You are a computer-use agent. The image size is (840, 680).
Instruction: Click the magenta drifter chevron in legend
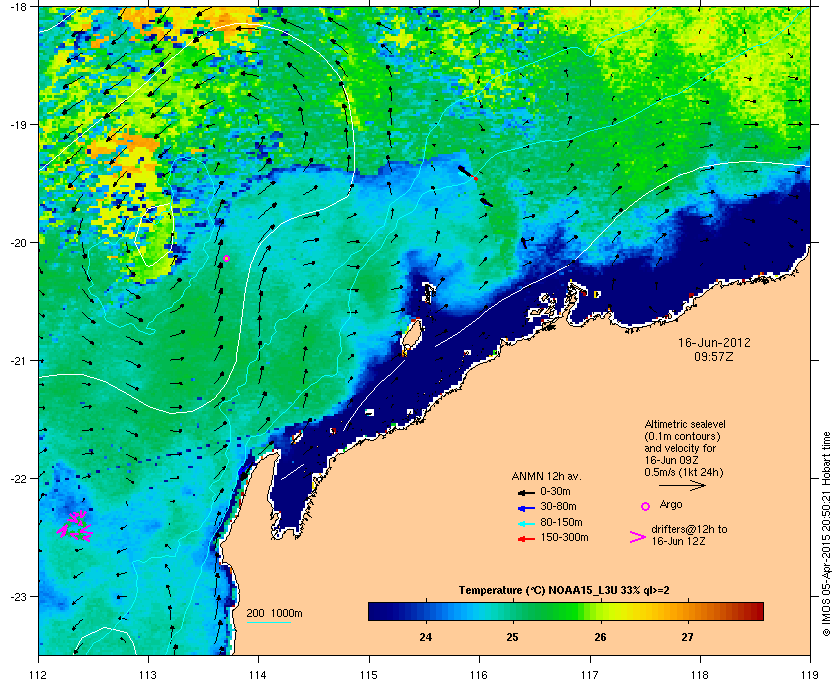point(638,537)
